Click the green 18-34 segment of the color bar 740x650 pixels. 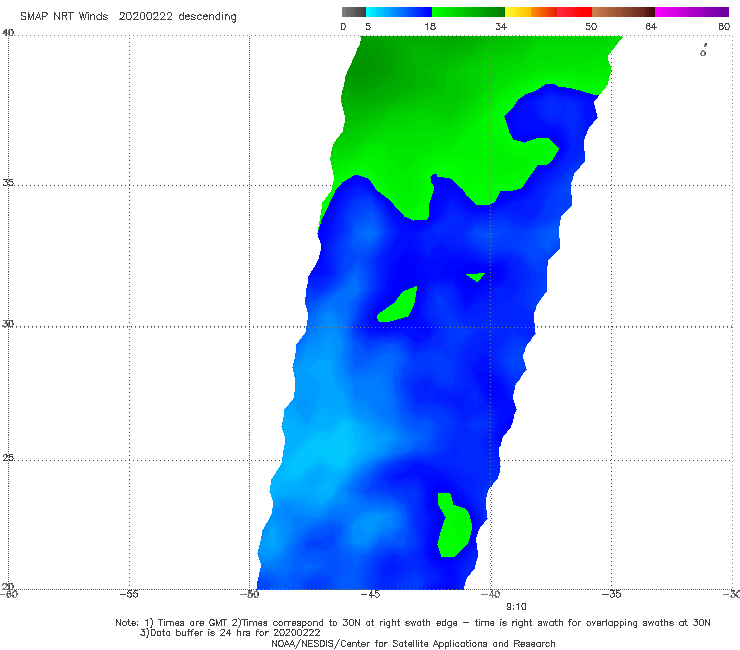pyautogui.click(x=468, y=12)
